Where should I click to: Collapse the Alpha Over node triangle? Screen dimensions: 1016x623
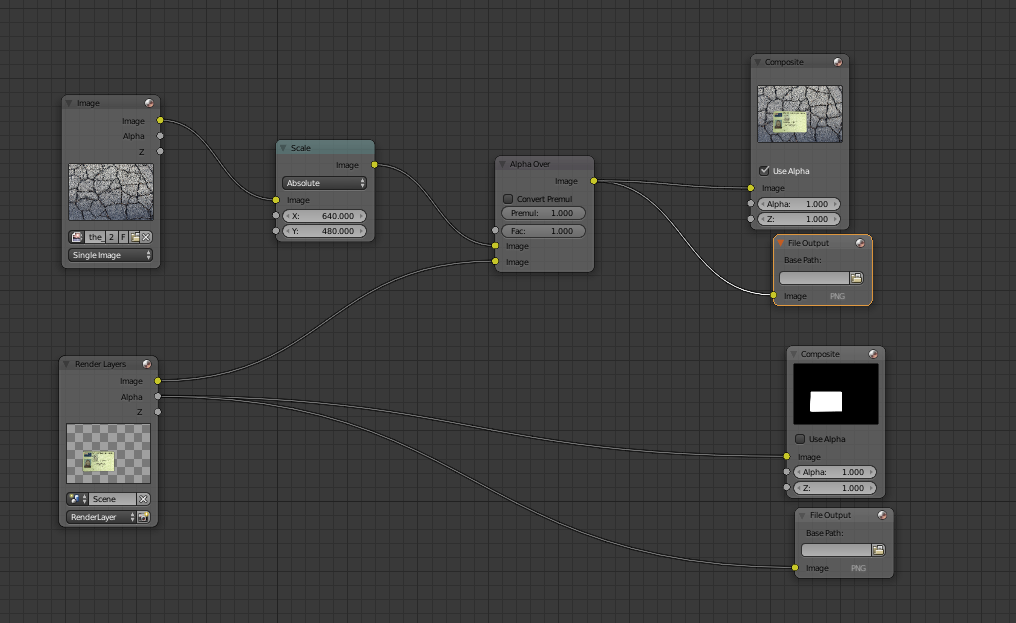click(502, 164)
